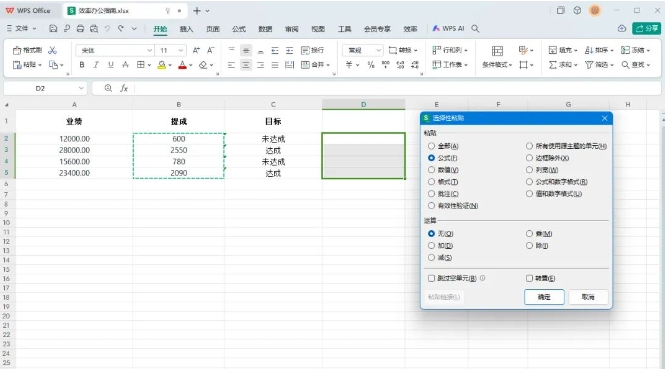Click the Save icon in quick access toolbar
Image resolution: width=665 pixels, height=369 pixels.
53,28
